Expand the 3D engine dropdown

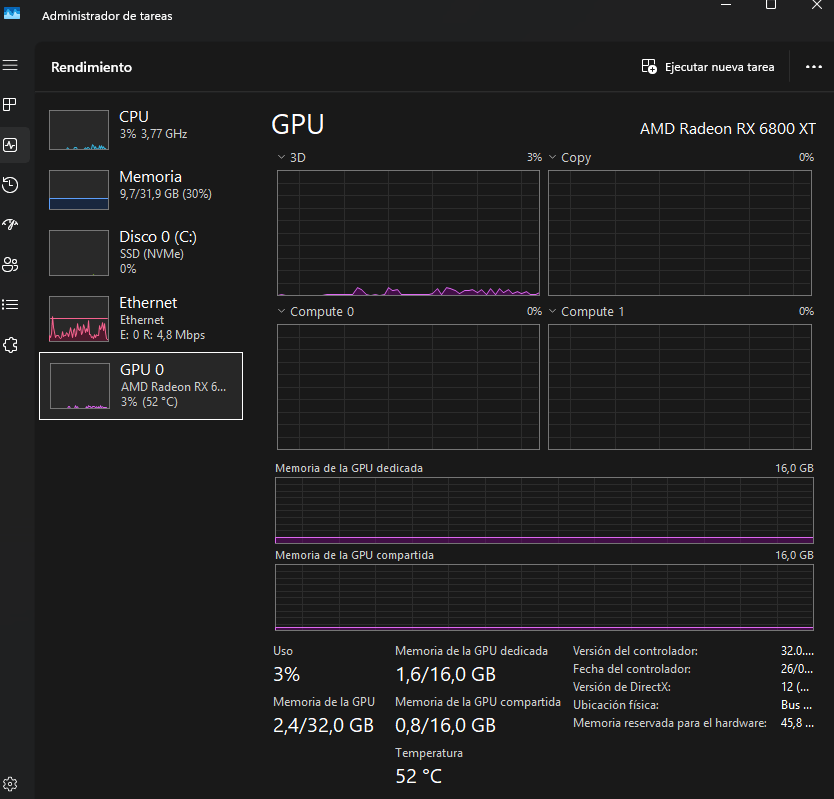pyautogui.click(x=291, y=157)
